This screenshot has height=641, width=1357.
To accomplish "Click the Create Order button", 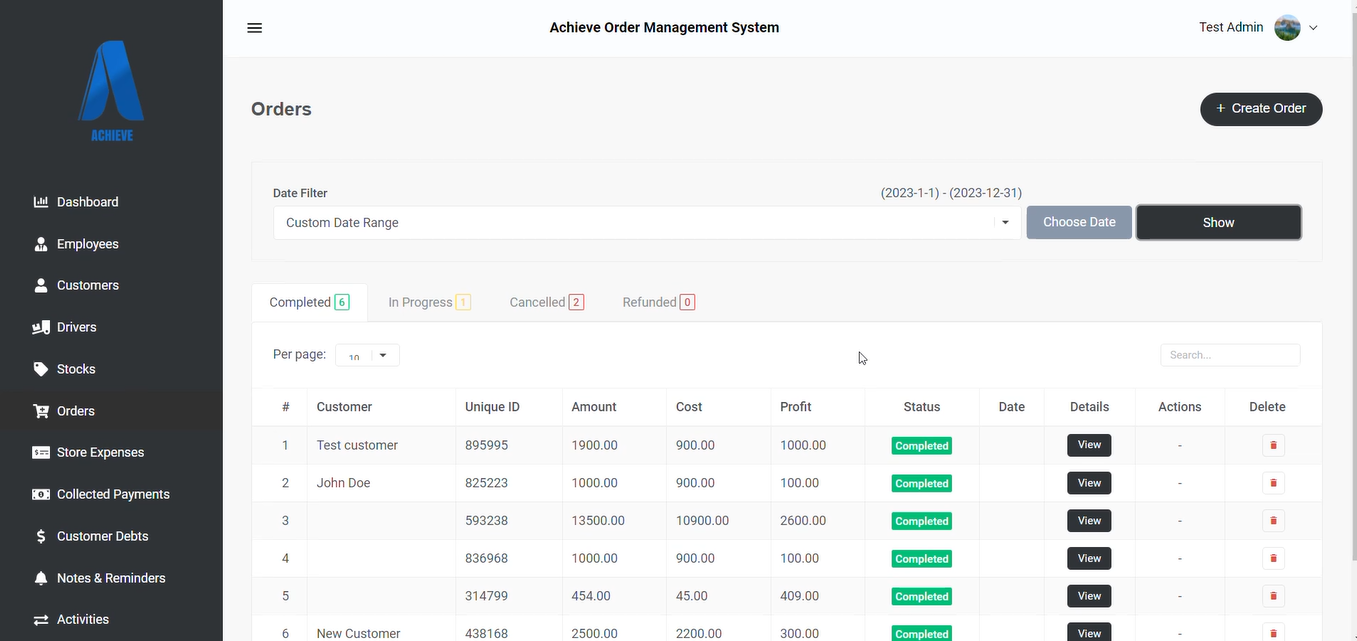I will coord(1261,109).
